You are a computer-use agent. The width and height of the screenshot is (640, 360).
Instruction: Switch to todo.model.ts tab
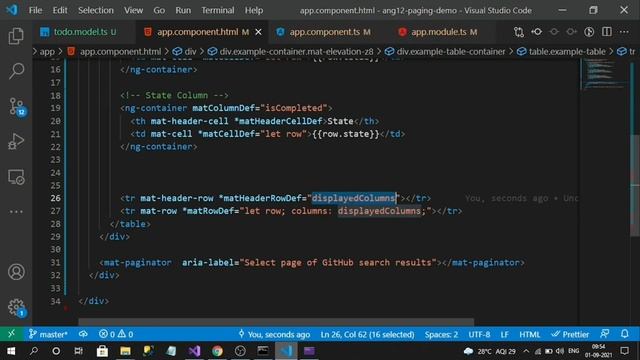[84, 32]
